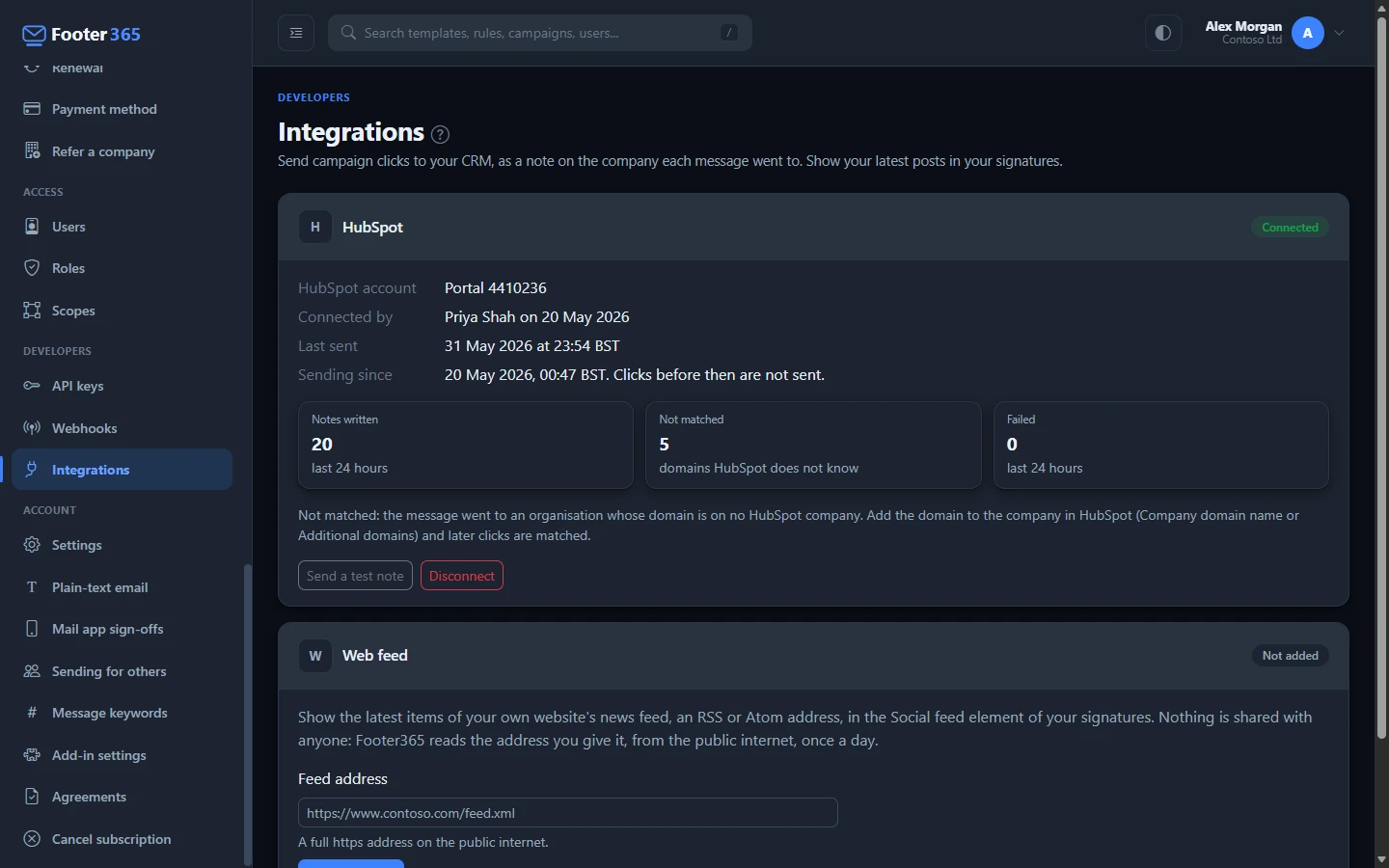Screen dimensions: 1389x868
Task: Click the Footer365 envelope logo icon
Action: point(34,35)
